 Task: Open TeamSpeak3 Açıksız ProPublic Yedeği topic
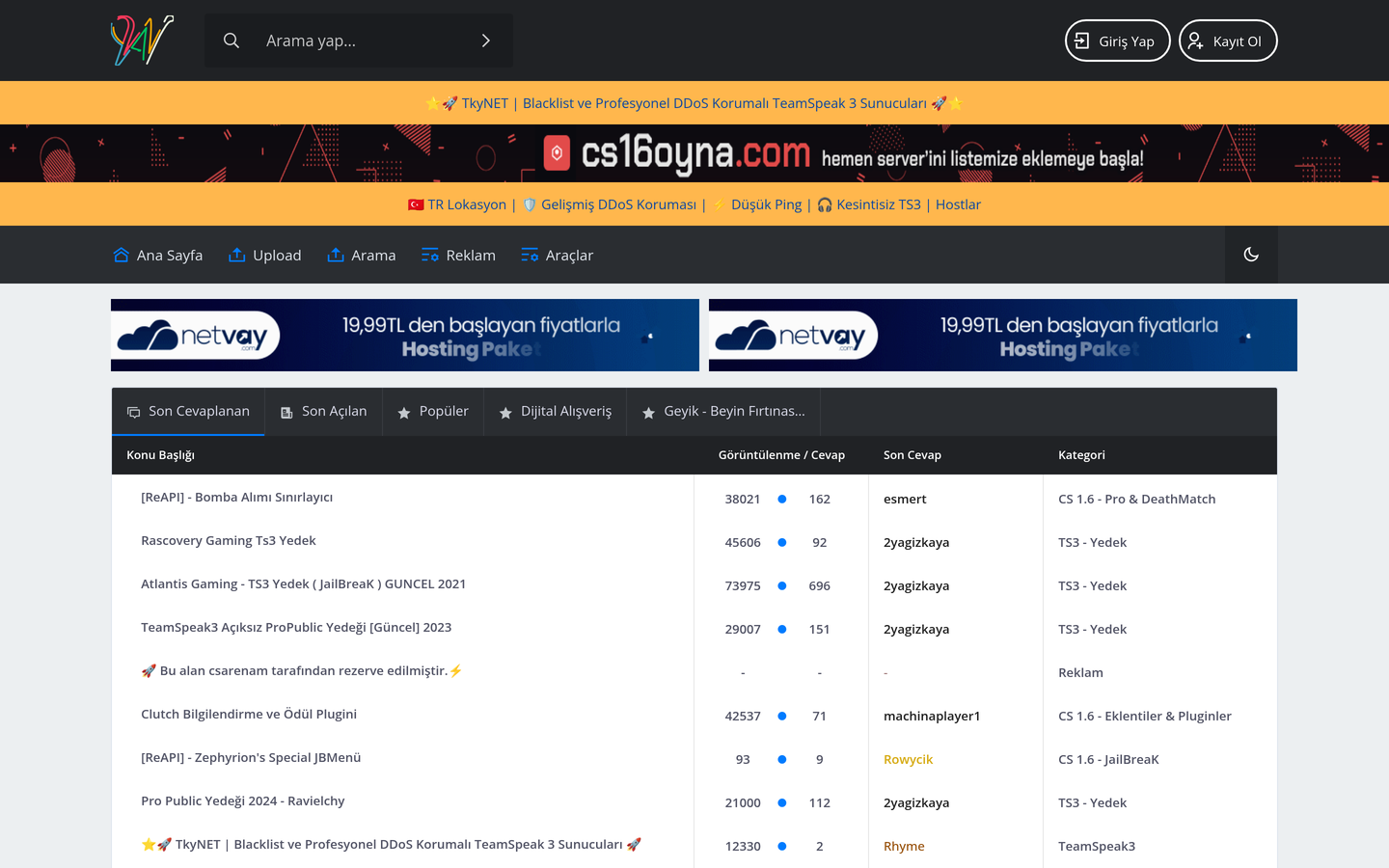pos(296,628)
